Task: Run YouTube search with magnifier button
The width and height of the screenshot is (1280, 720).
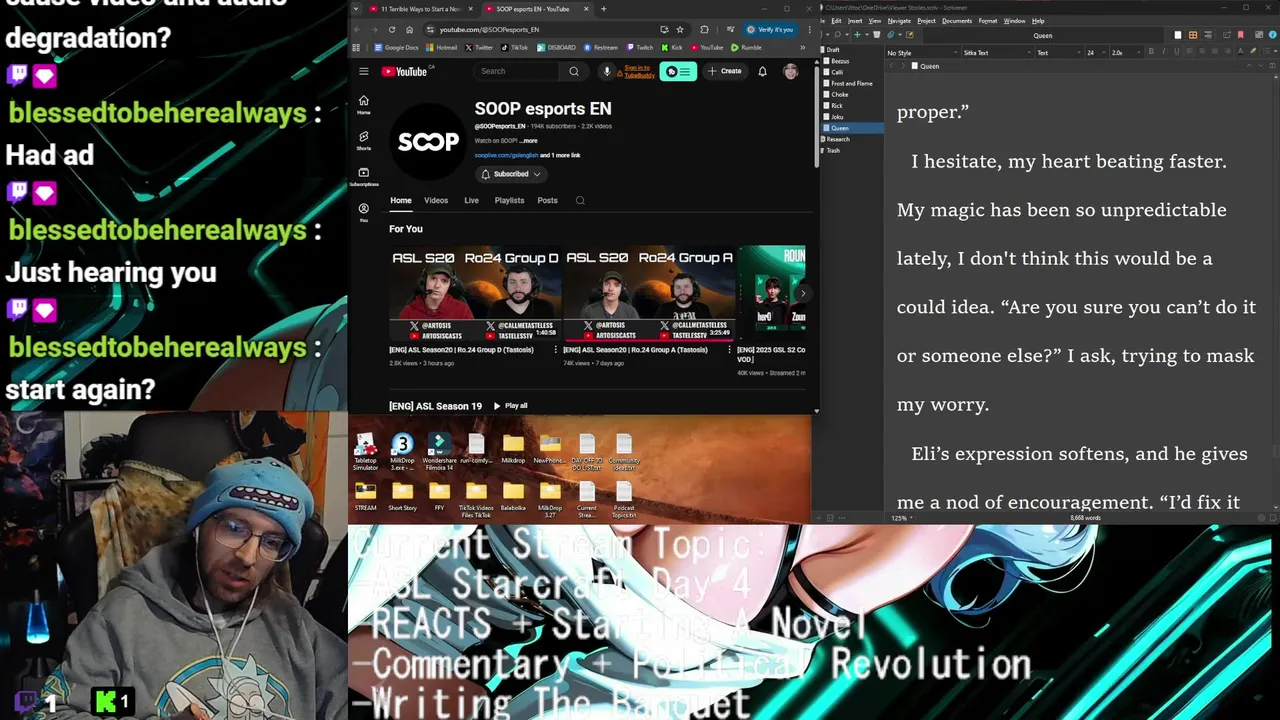Action: (574, 71)
